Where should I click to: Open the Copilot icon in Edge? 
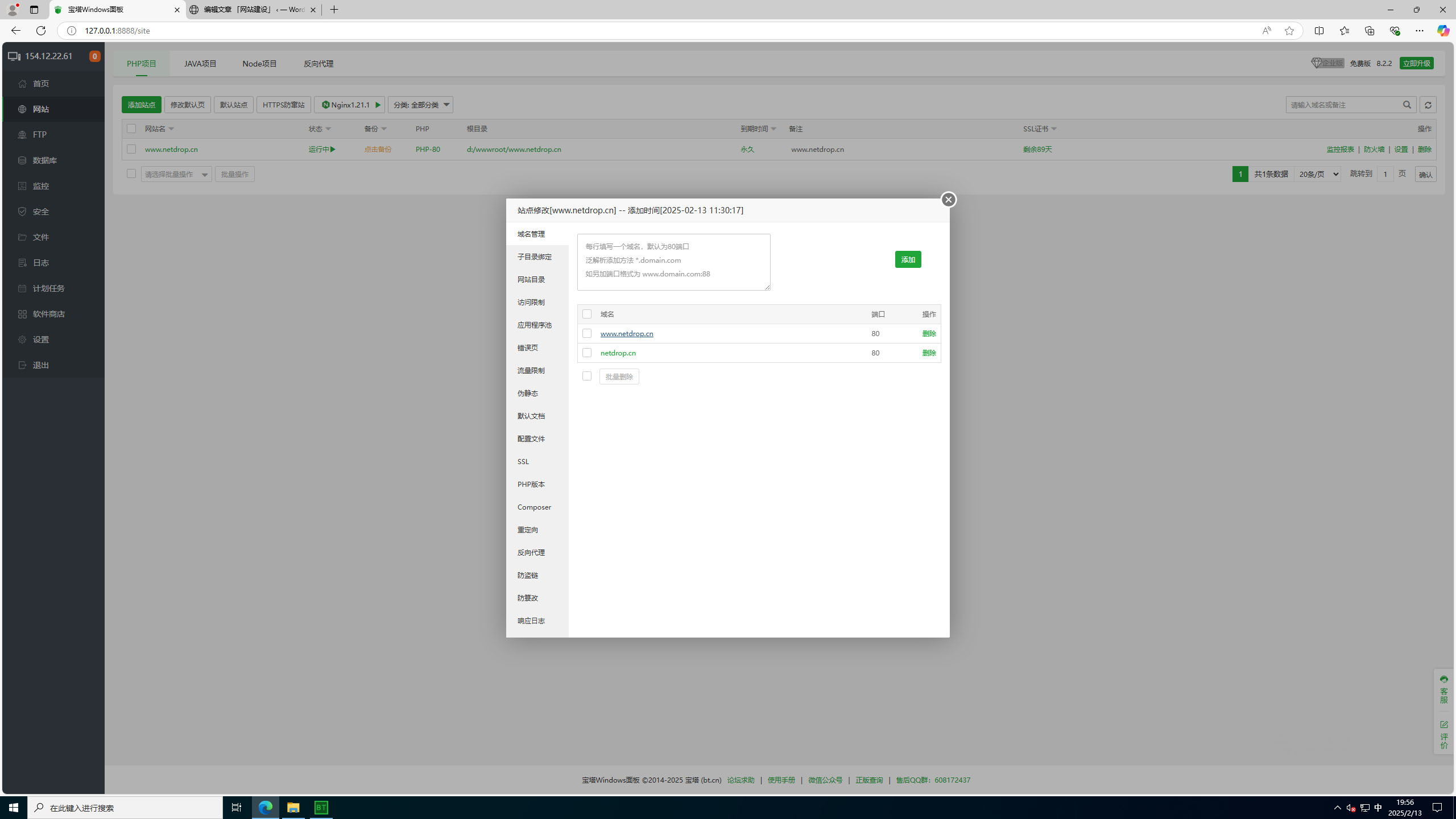pos(1442,31)
